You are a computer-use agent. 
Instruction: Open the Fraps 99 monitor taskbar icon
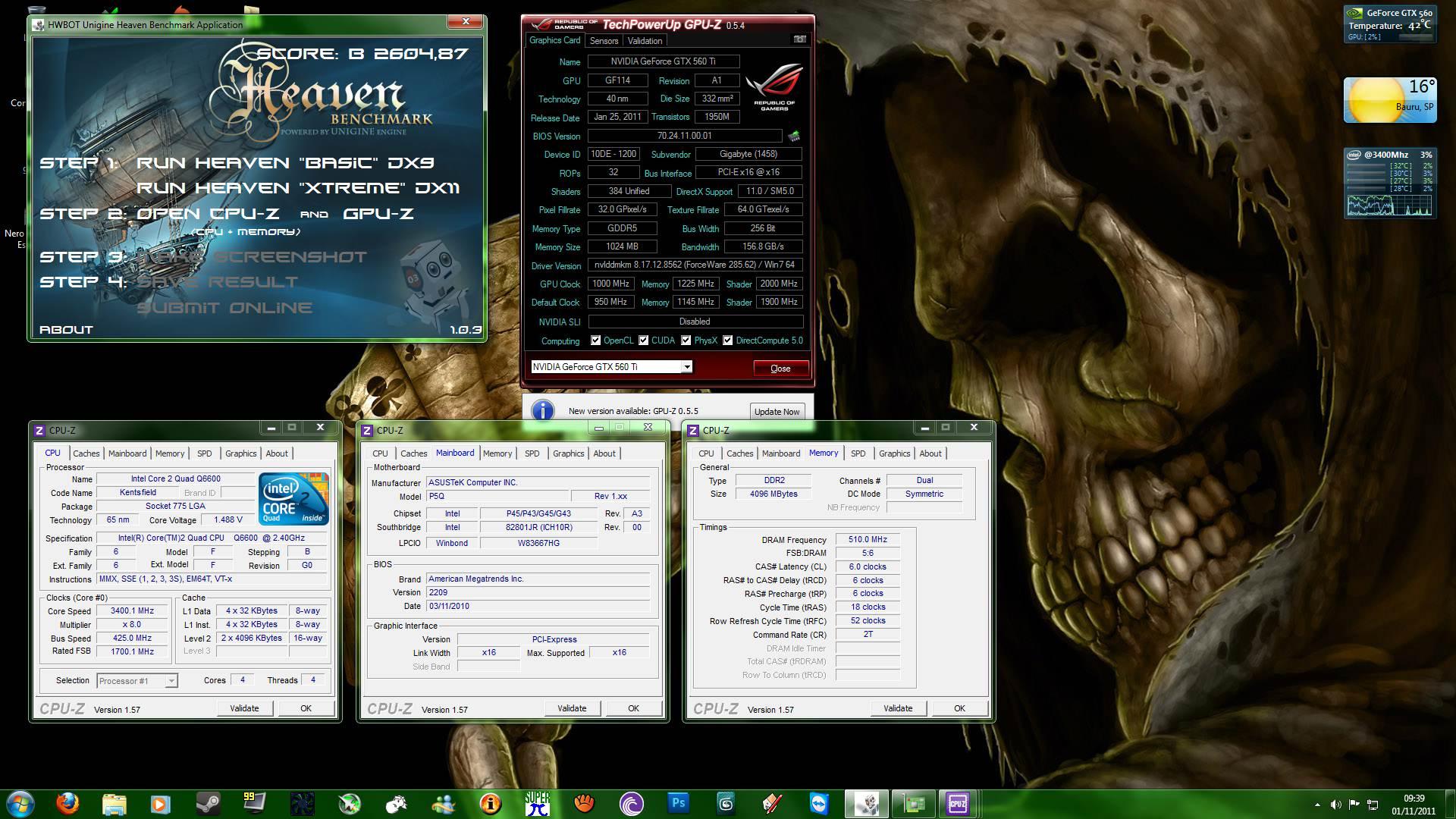click(253, 803)
